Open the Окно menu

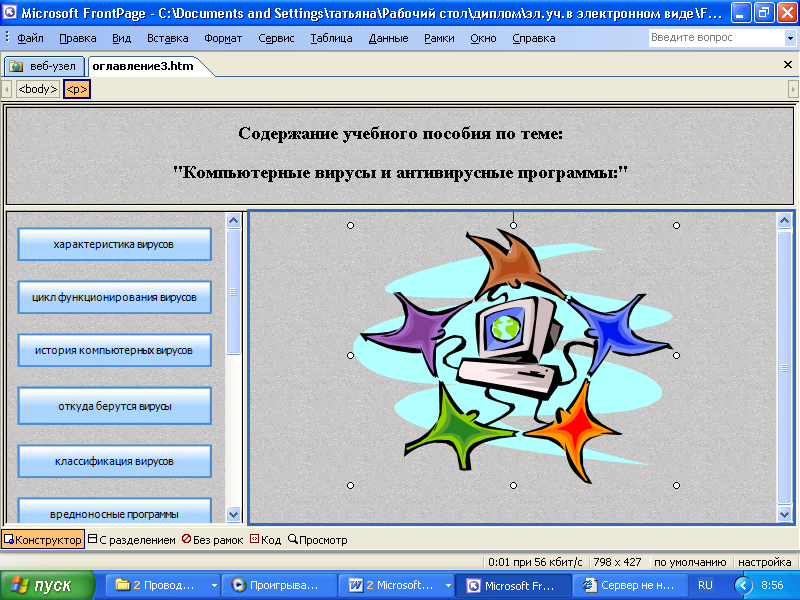coord(483,38)
